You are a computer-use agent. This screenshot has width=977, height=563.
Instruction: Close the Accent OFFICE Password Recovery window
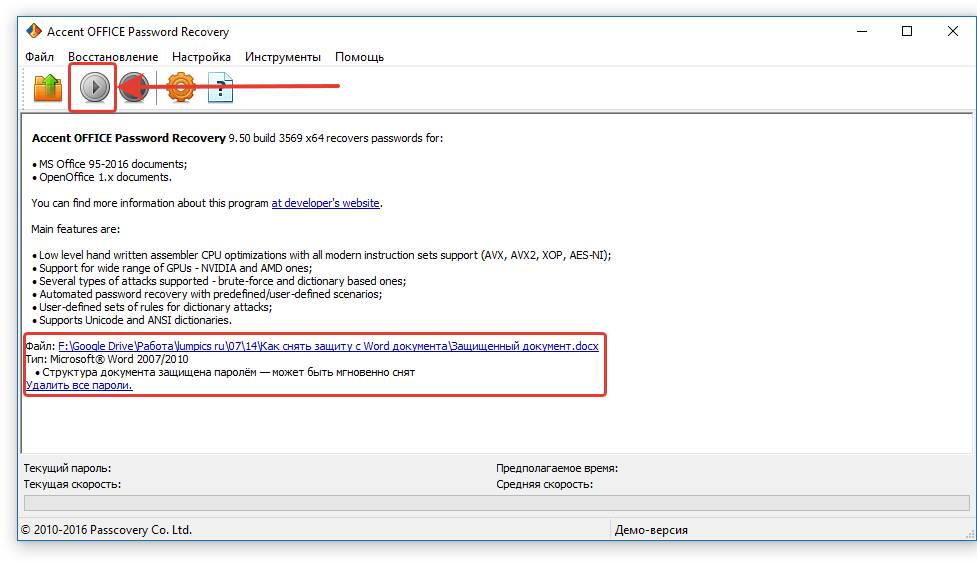[x=952, y=31]
